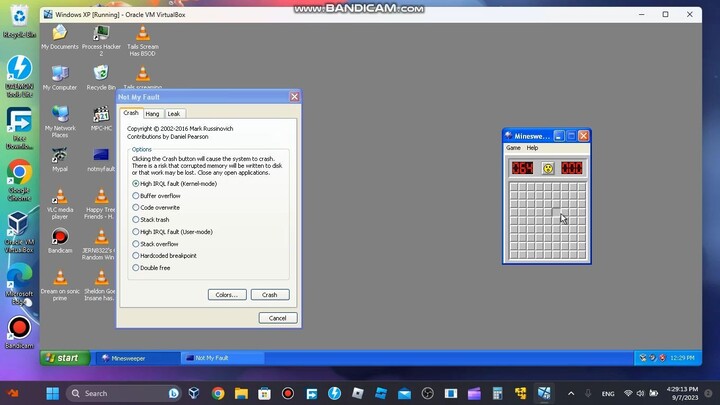Open Windows 11 Start button
The width and height of the screenshot is (720, 405).
pyautogui.click(x=53, y=394)
